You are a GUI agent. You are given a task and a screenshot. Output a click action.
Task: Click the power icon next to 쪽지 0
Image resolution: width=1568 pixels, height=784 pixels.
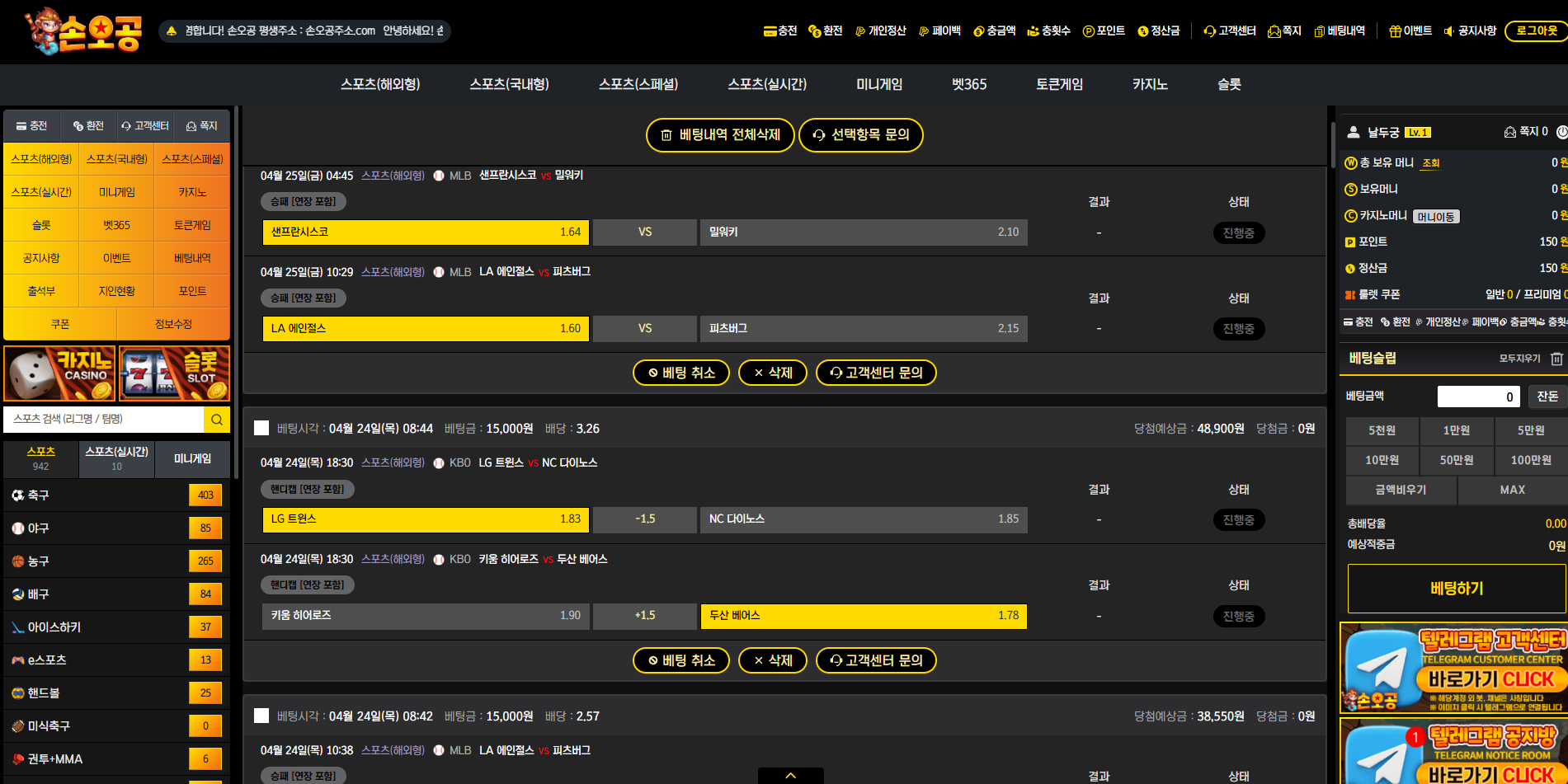click(1561, 132)
